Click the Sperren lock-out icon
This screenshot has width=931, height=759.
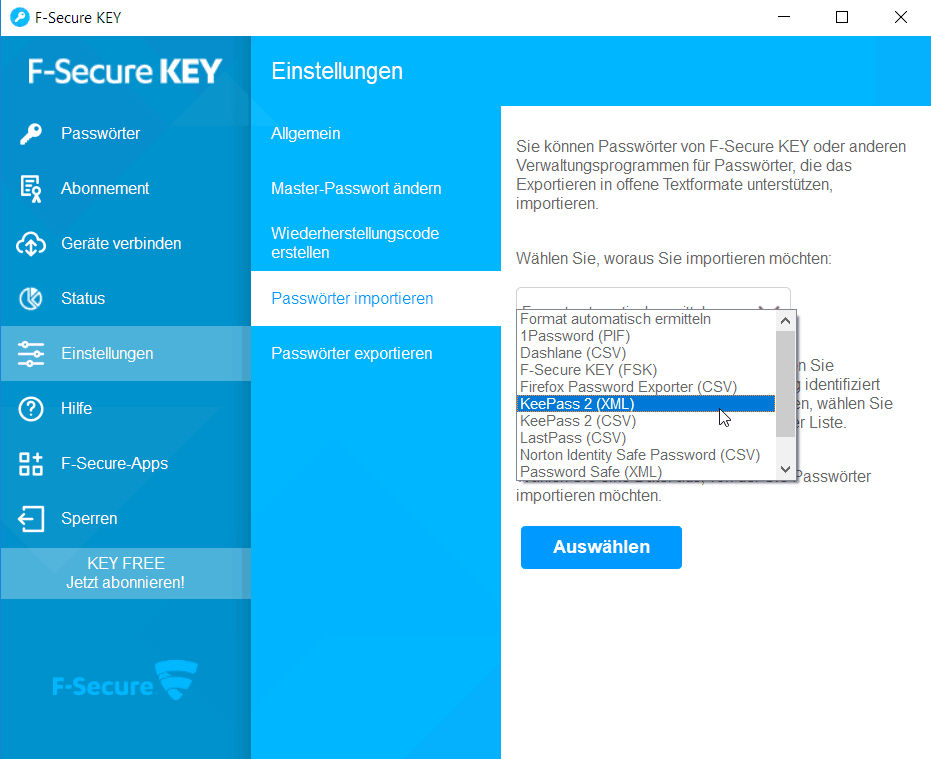click(x=31, y=518)
